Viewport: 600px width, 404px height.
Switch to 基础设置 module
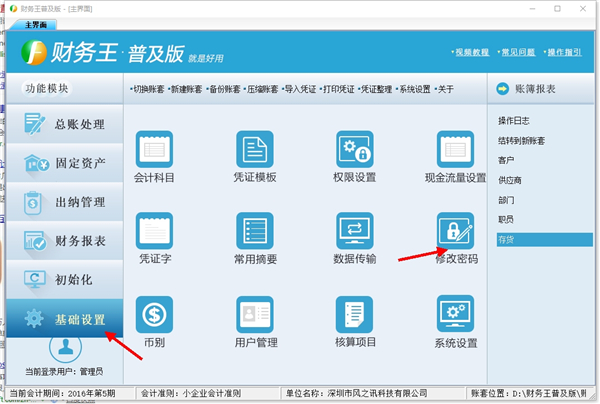click(66, 320)
